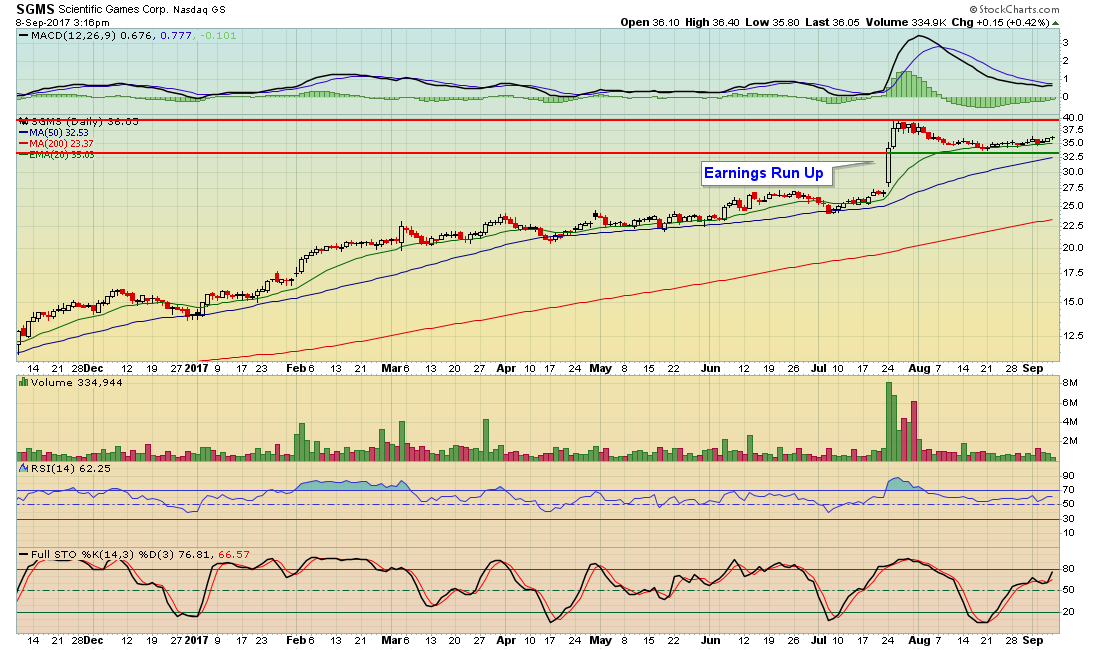Click the Aug label on the bottom date axis

click(x=918, y=640)
